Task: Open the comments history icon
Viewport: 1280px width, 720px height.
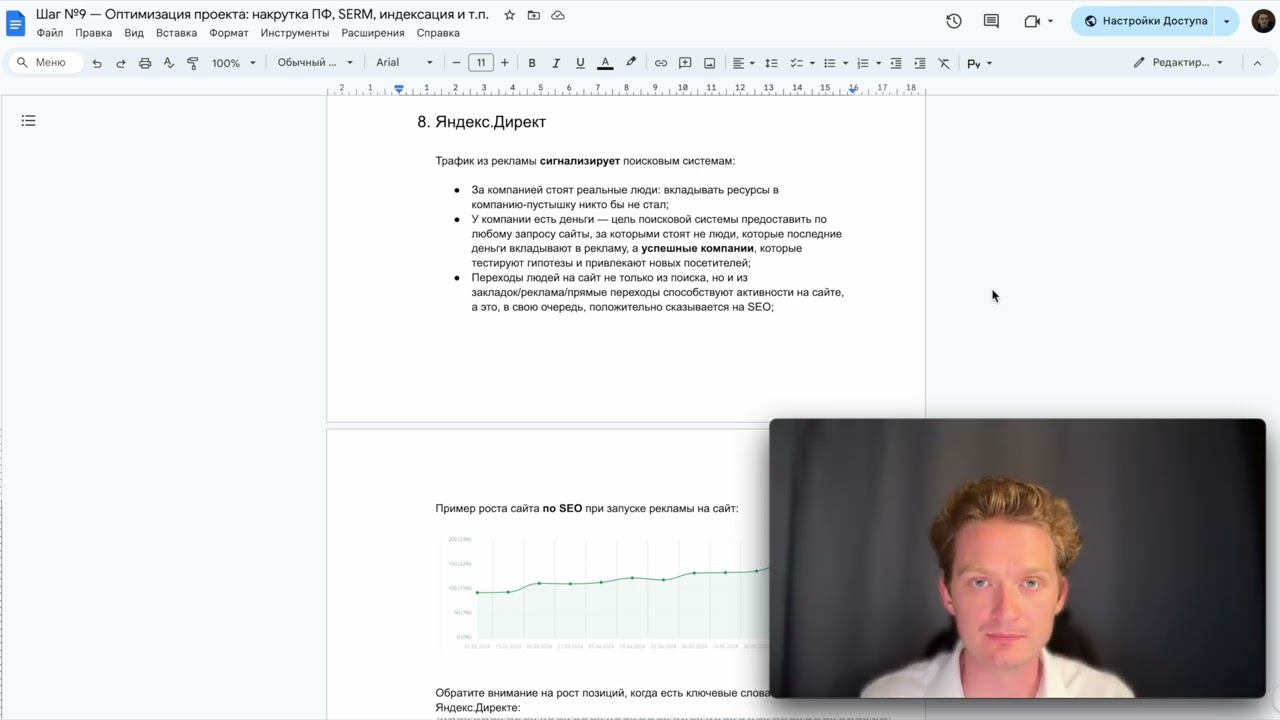Action: click(x=991, y=21)
